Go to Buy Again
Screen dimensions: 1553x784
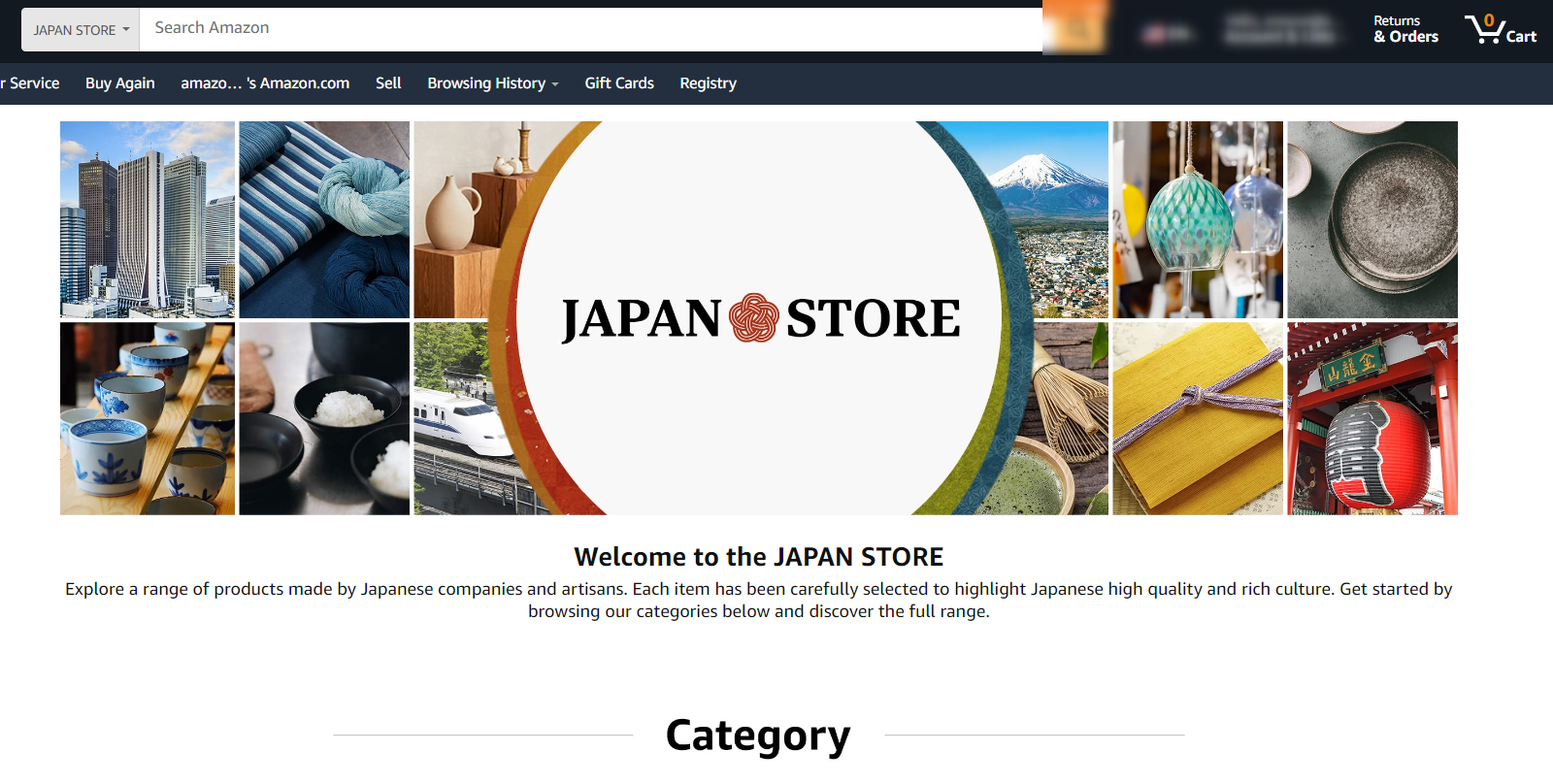pyautogui.click(x=120, y=83)
